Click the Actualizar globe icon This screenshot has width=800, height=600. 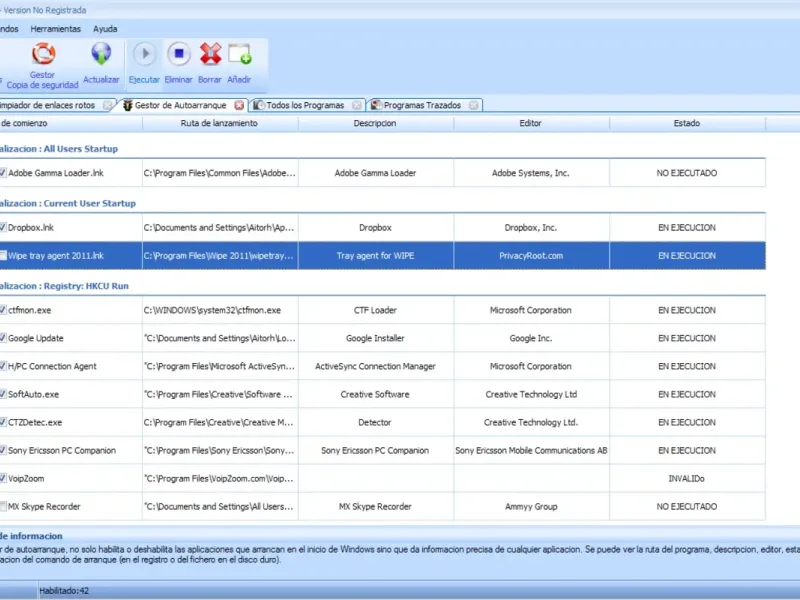[x=101, y=55]
